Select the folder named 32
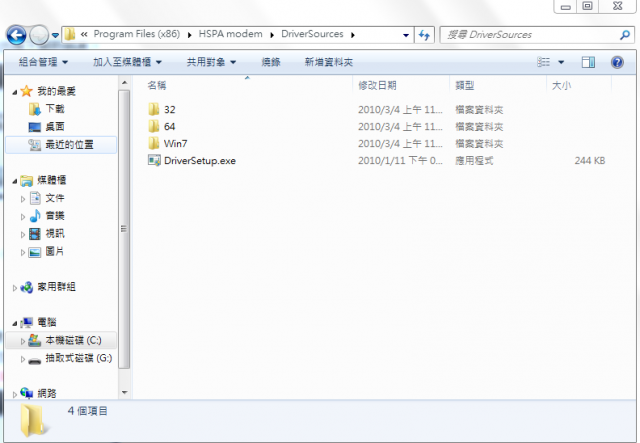This screenshot has width=640, height=443. click(169, 109)
